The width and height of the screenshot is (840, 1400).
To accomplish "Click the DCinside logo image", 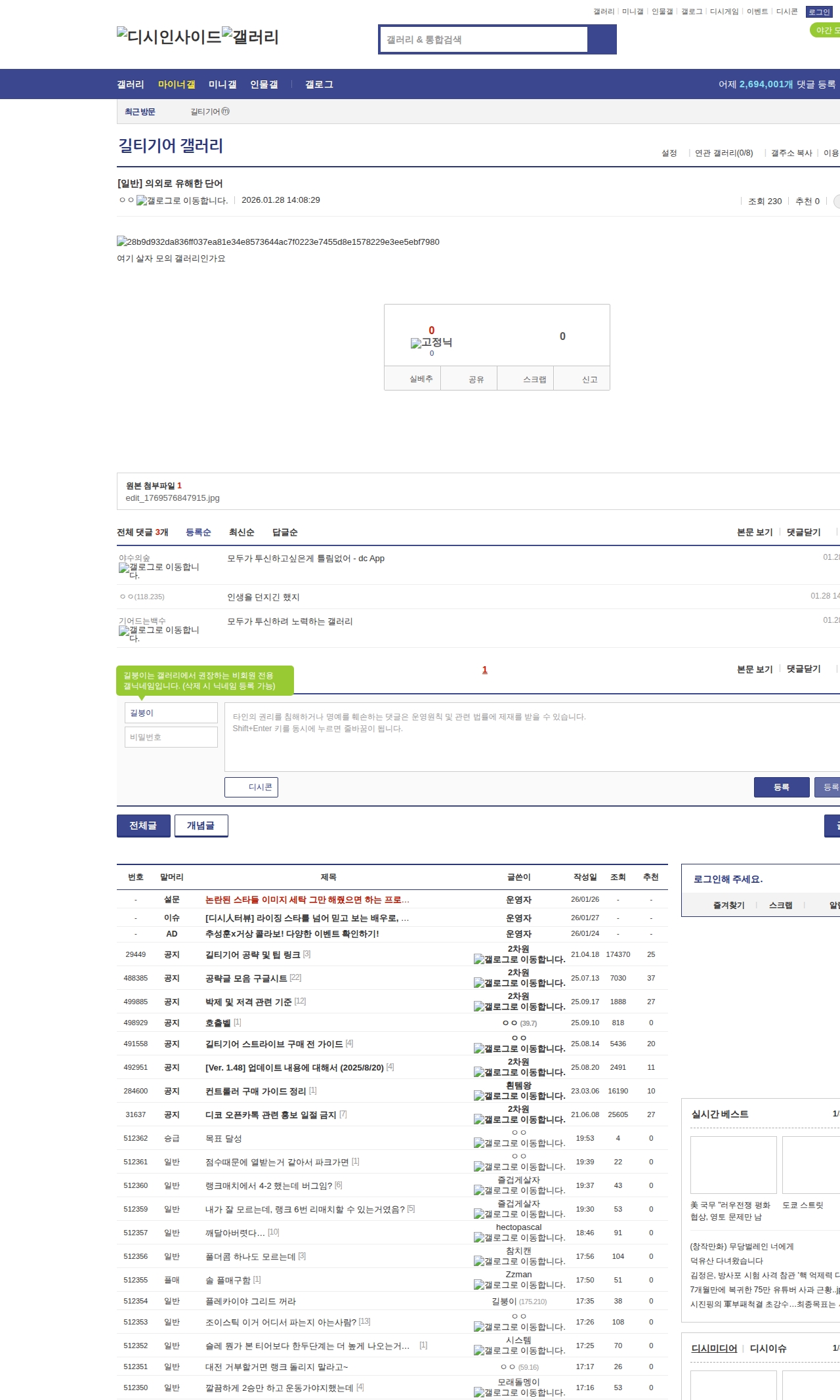I will [169, 37].
